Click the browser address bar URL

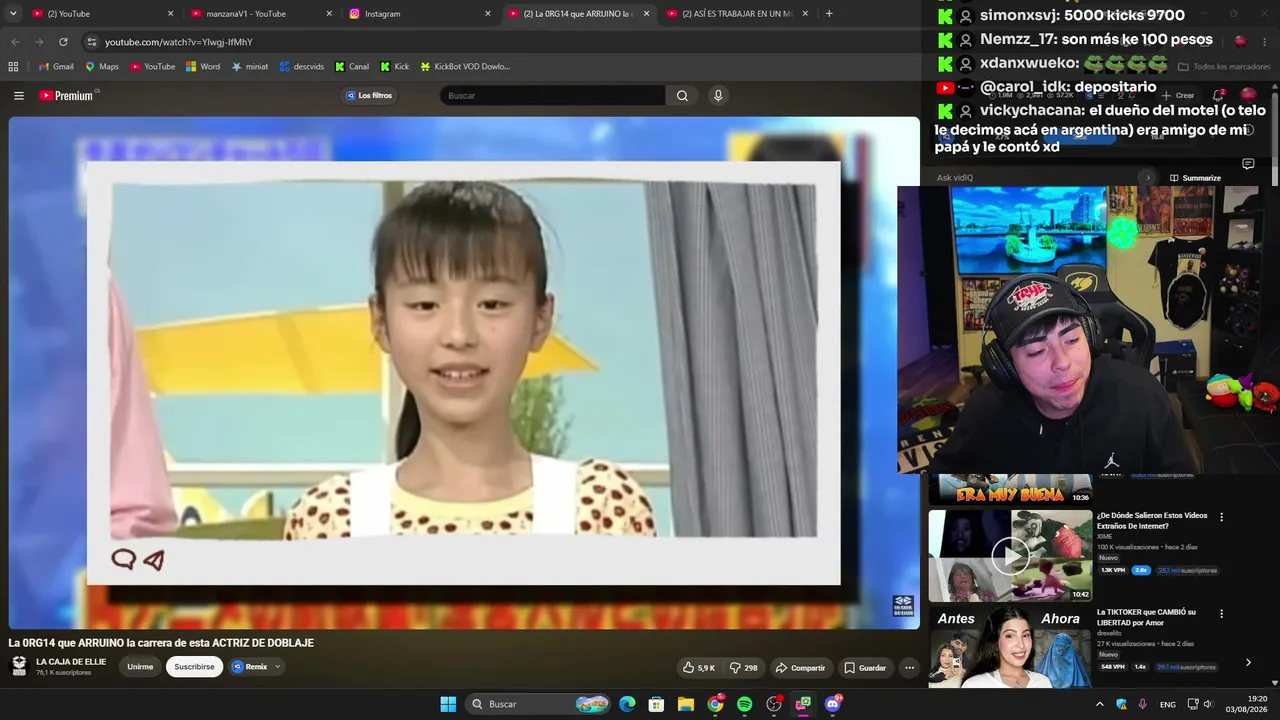tap(179, 42)
